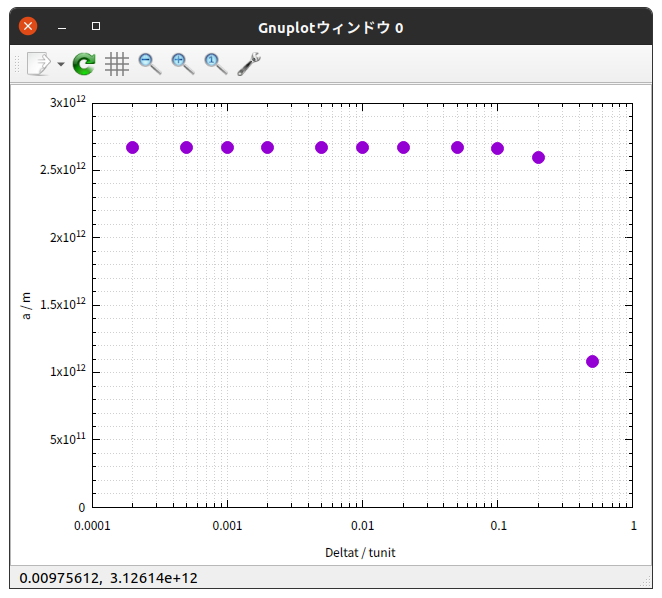Maximize the Gnuplot window
Image resolution: width=662 pixels, height=598 pixels.
coord(96,26)
